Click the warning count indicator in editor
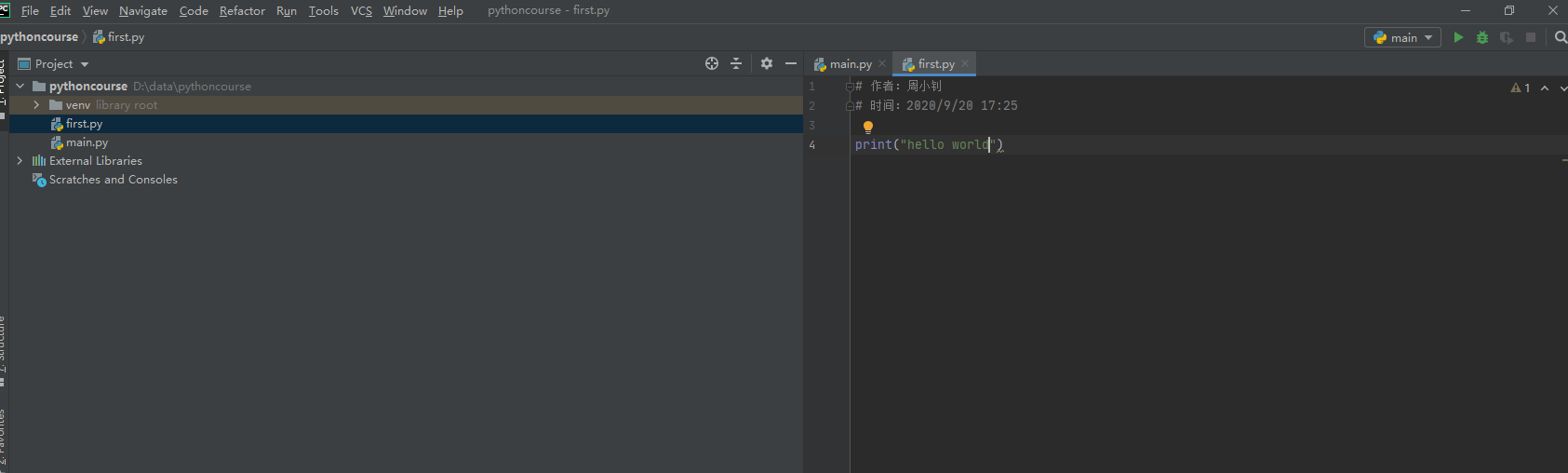This screenshot has width=1568, height=473. pos(1521,88)
